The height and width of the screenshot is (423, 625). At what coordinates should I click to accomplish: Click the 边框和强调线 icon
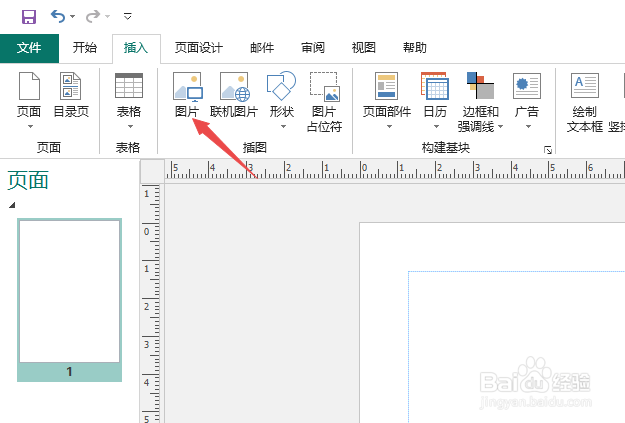pos(480,85)
